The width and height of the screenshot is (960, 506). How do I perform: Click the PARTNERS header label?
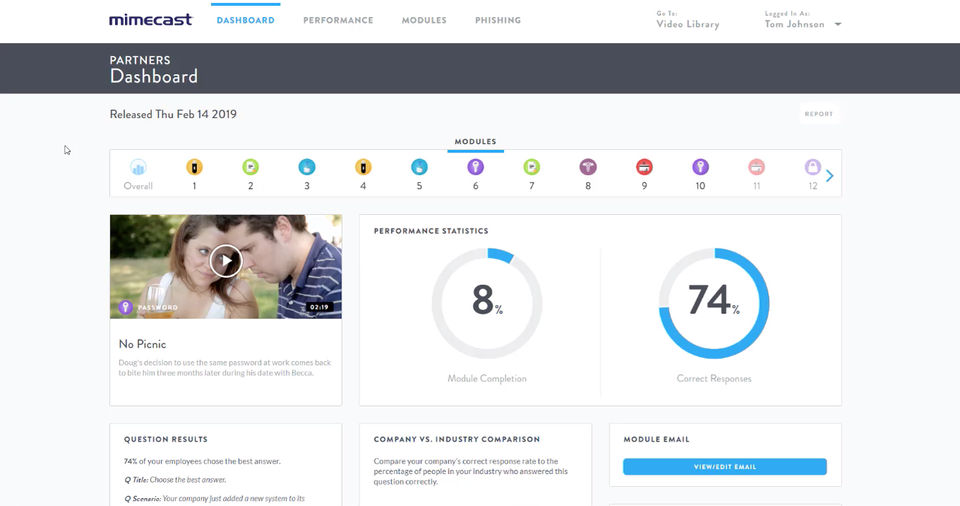(140, 60)
